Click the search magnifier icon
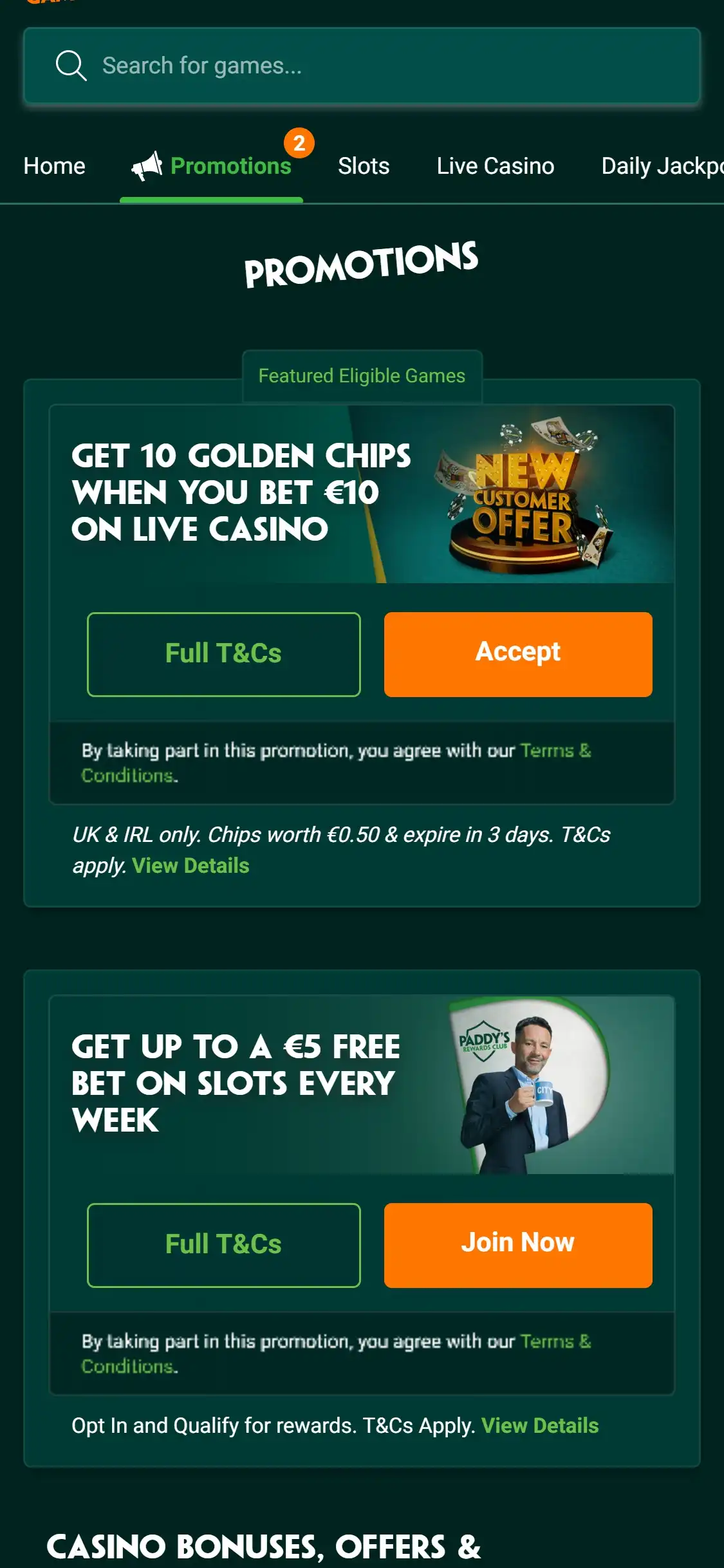The width and height of the screenshot is (724, 1568). click(x=71, y=66)
